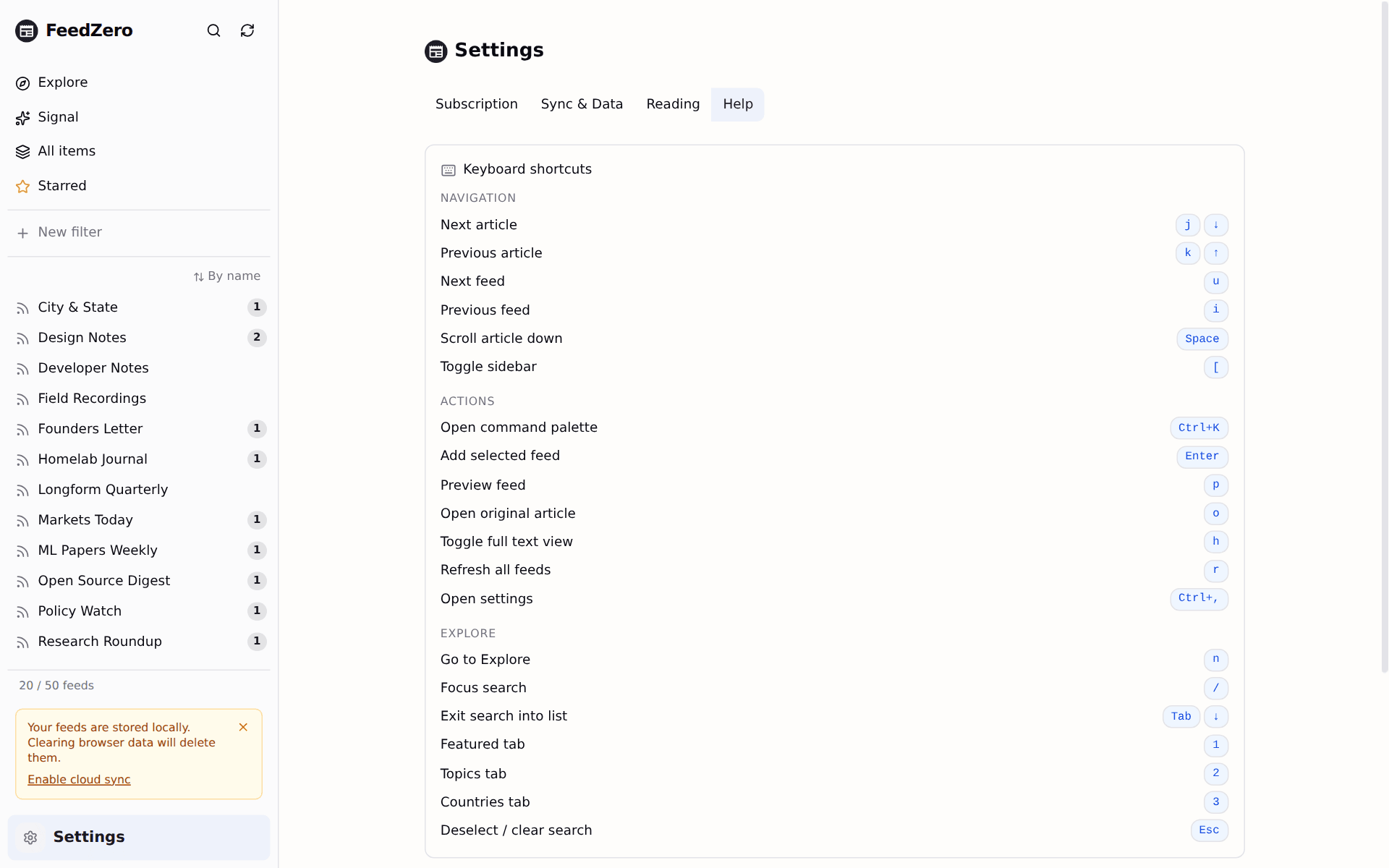Switch to the Reading tab

pos(673,104)
